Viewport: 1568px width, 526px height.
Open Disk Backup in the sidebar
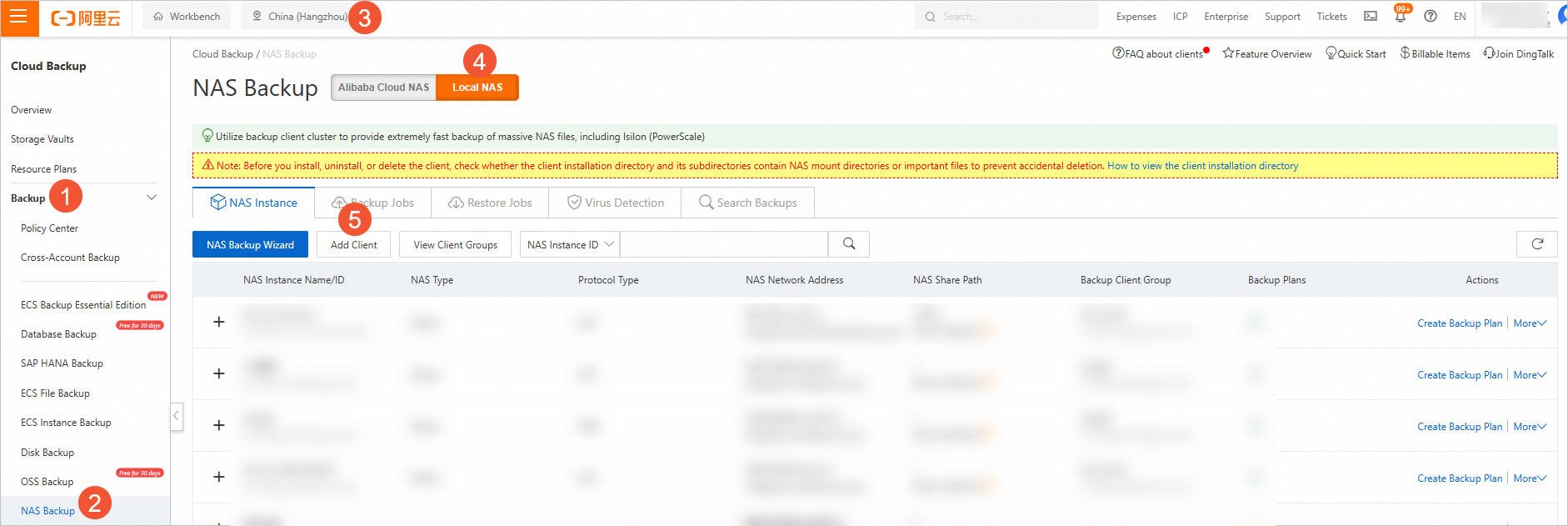[x=47, y=453]
